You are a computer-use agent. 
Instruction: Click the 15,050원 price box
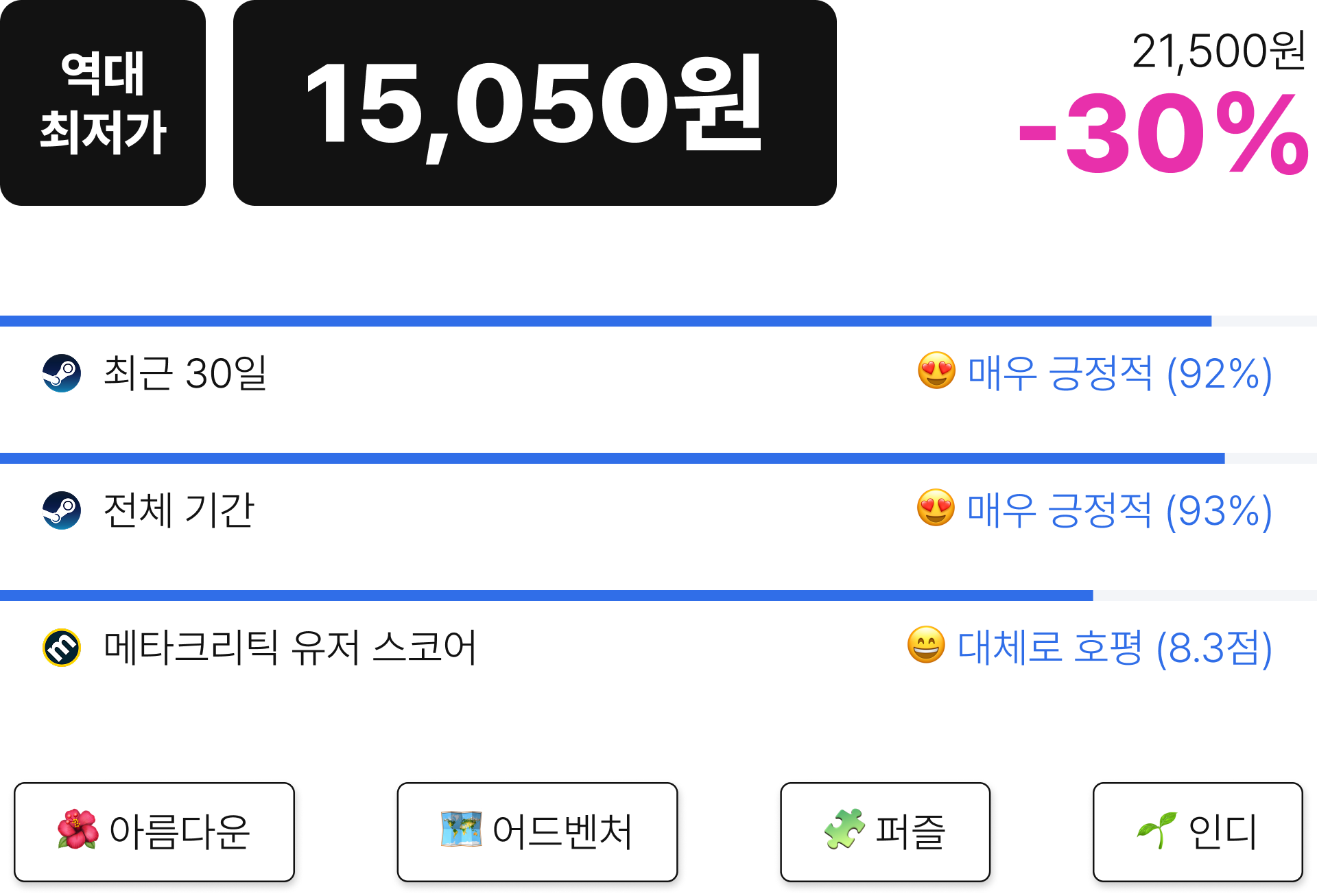click(535, 103)
